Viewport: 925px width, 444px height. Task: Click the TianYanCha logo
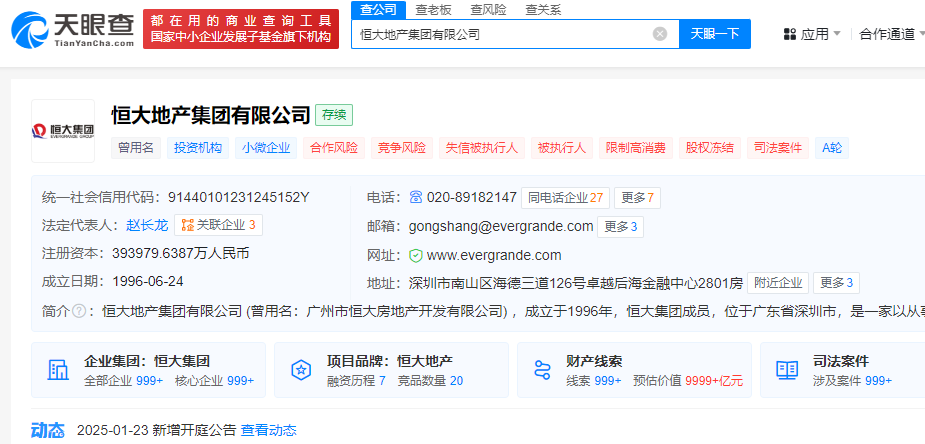pyautogui.click(x=72, y=28)
